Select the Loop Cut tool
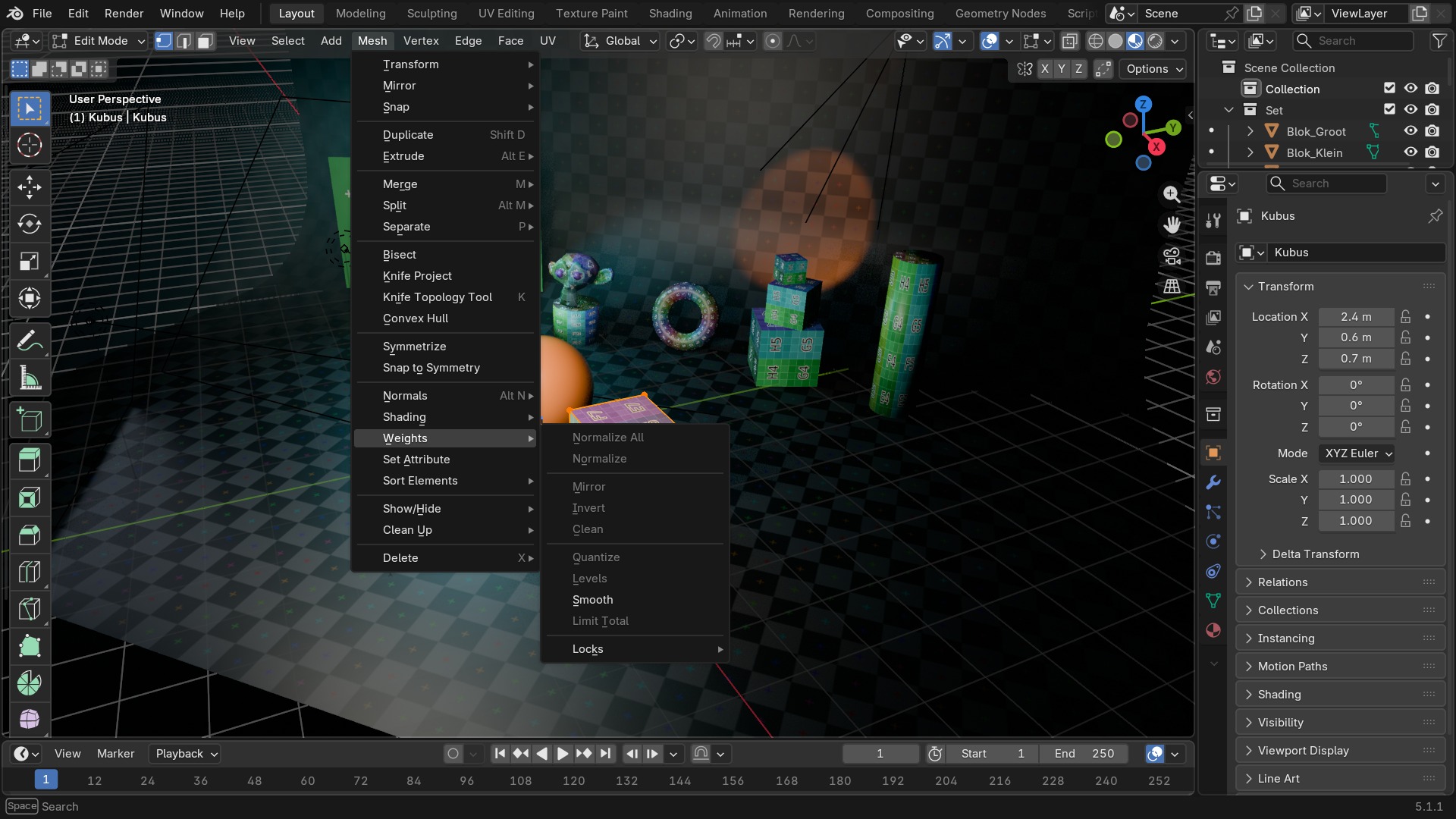The height and width of the screenshot is (819, 1456). coord(30,572)
